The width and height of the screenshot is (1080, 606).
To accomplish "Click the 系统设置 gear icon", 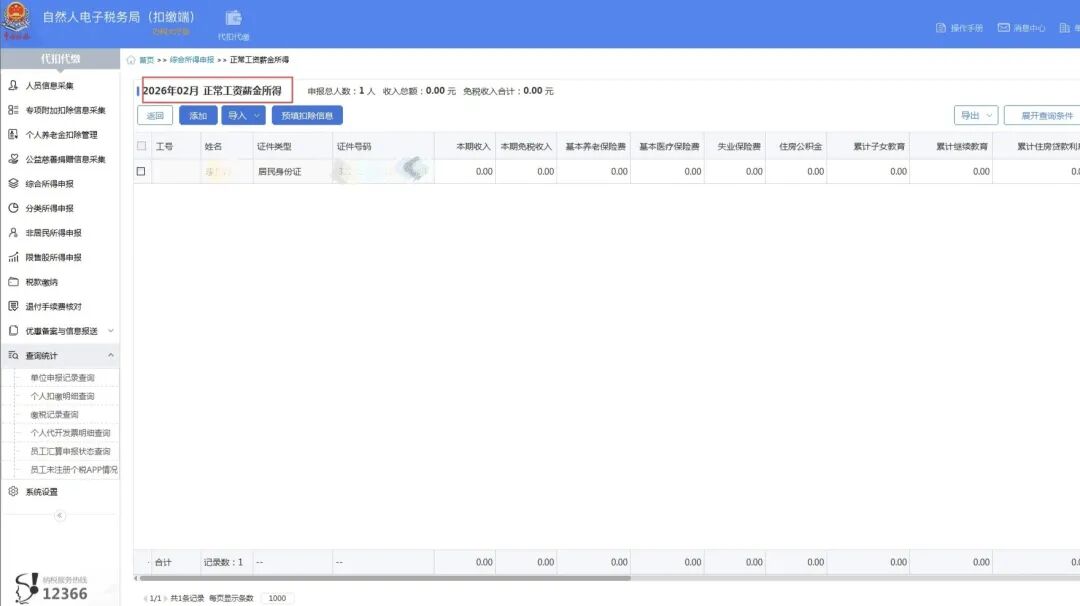I will (13, 492).
